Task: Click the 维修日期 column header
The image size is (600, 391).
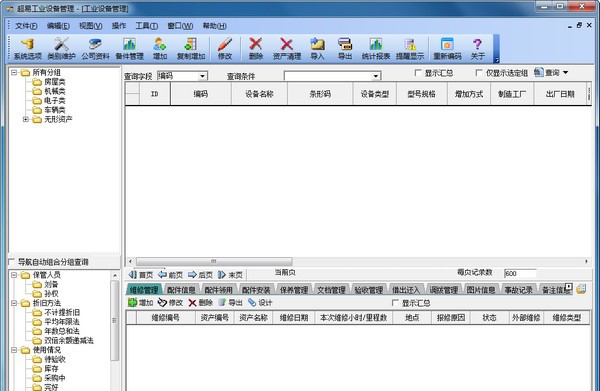Action: pyautogui.click(x=293, y=318)
